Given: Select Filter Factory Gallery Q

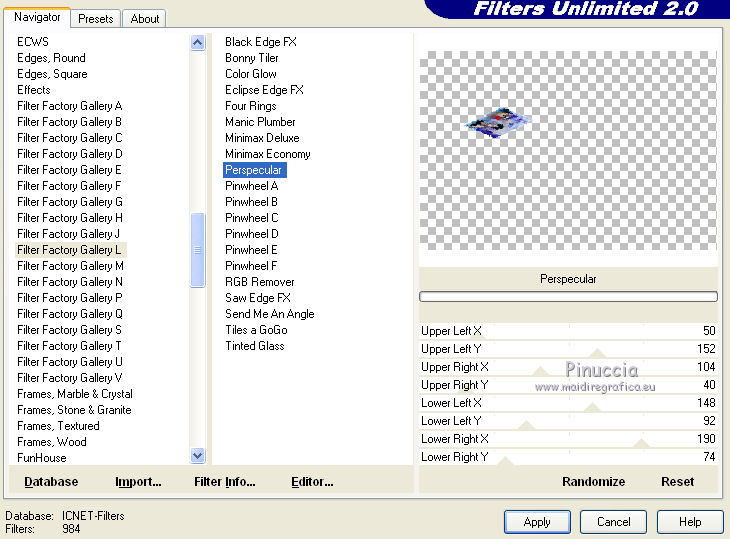Looking at the screenshot, I should [69, 314].
